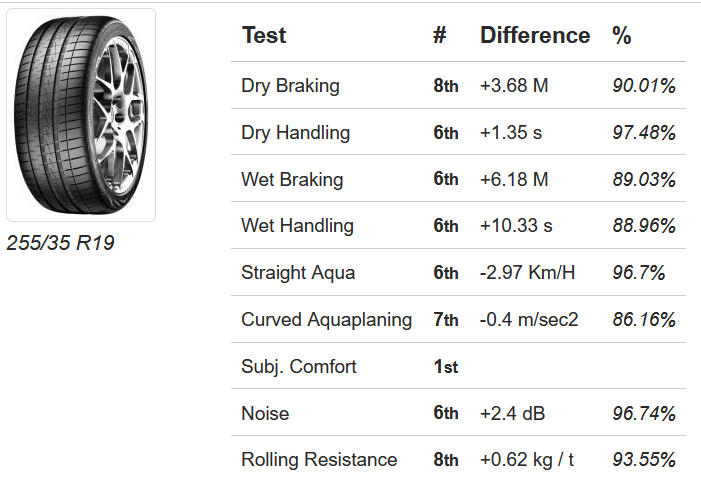The image size is (701, 481).
Task: Select the Wet Braking test label
Action: tap(292, 180)
